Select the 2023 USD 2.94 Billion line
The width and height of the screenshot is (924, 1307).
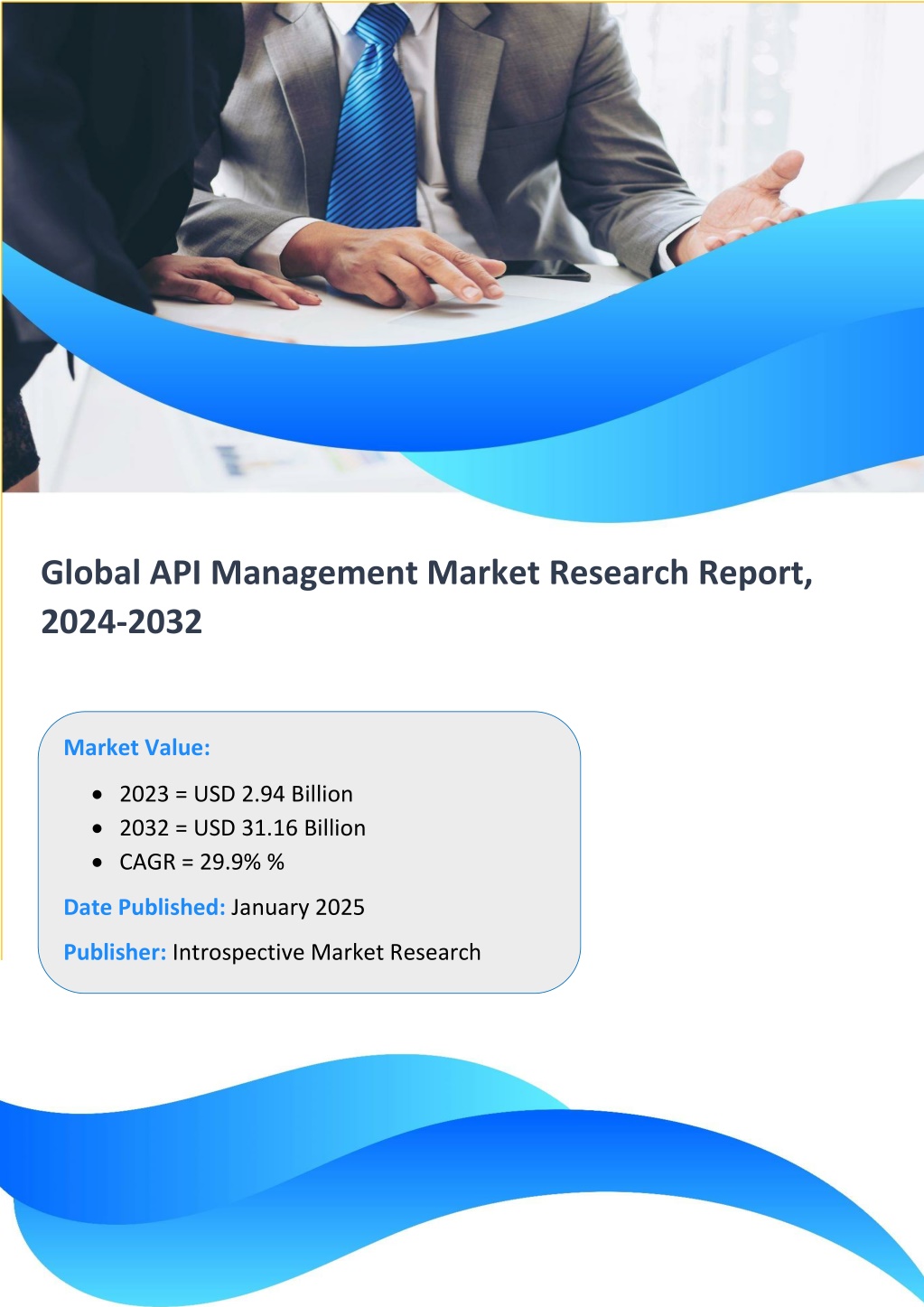click(236, 794)
